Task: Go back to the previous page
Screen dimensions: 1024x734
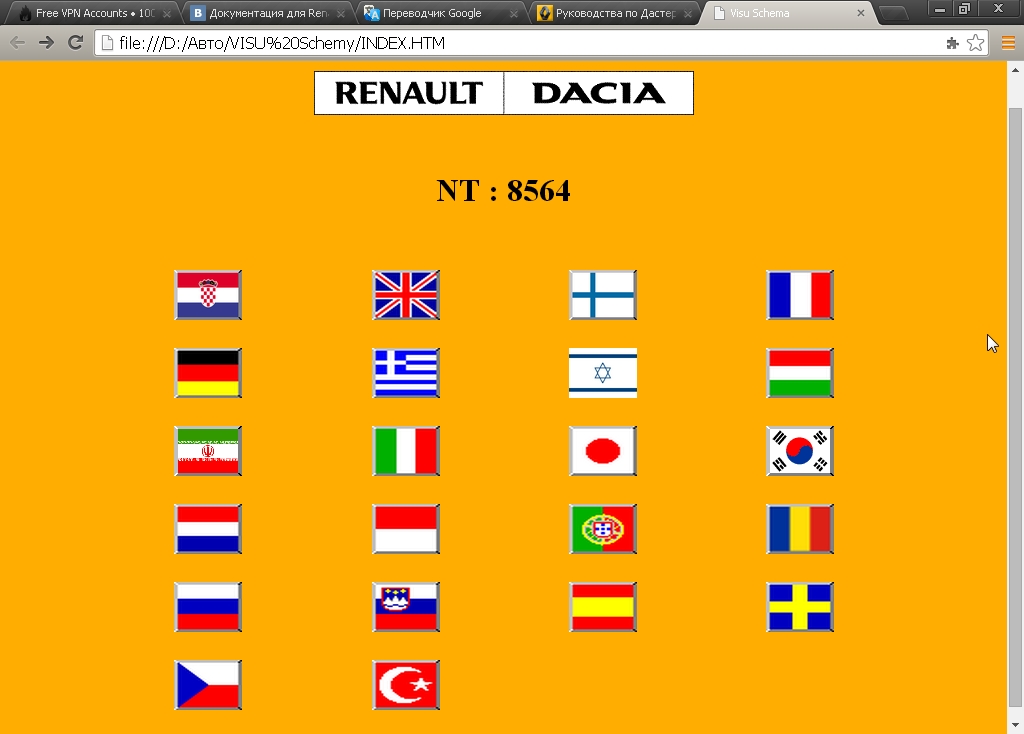Action: [x=17, y=43]
